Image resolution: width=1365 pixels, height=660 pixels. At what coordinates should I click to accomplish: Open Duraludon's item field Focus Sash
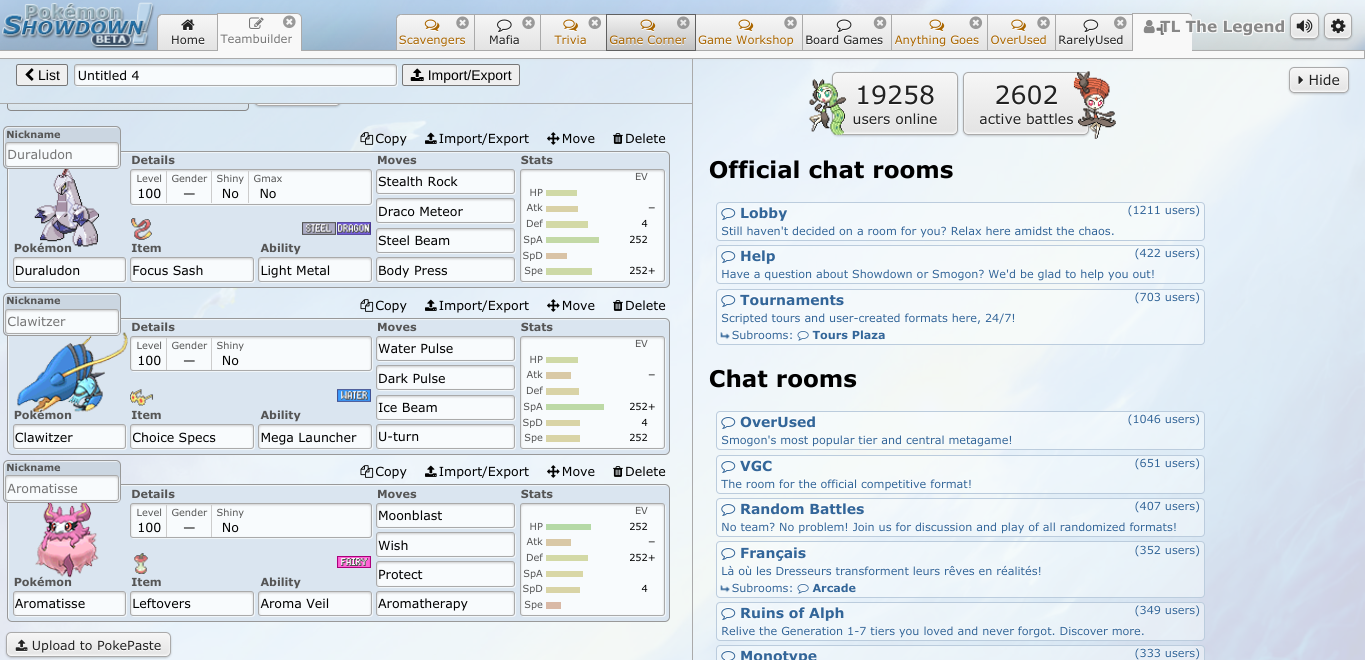[192, 270]
